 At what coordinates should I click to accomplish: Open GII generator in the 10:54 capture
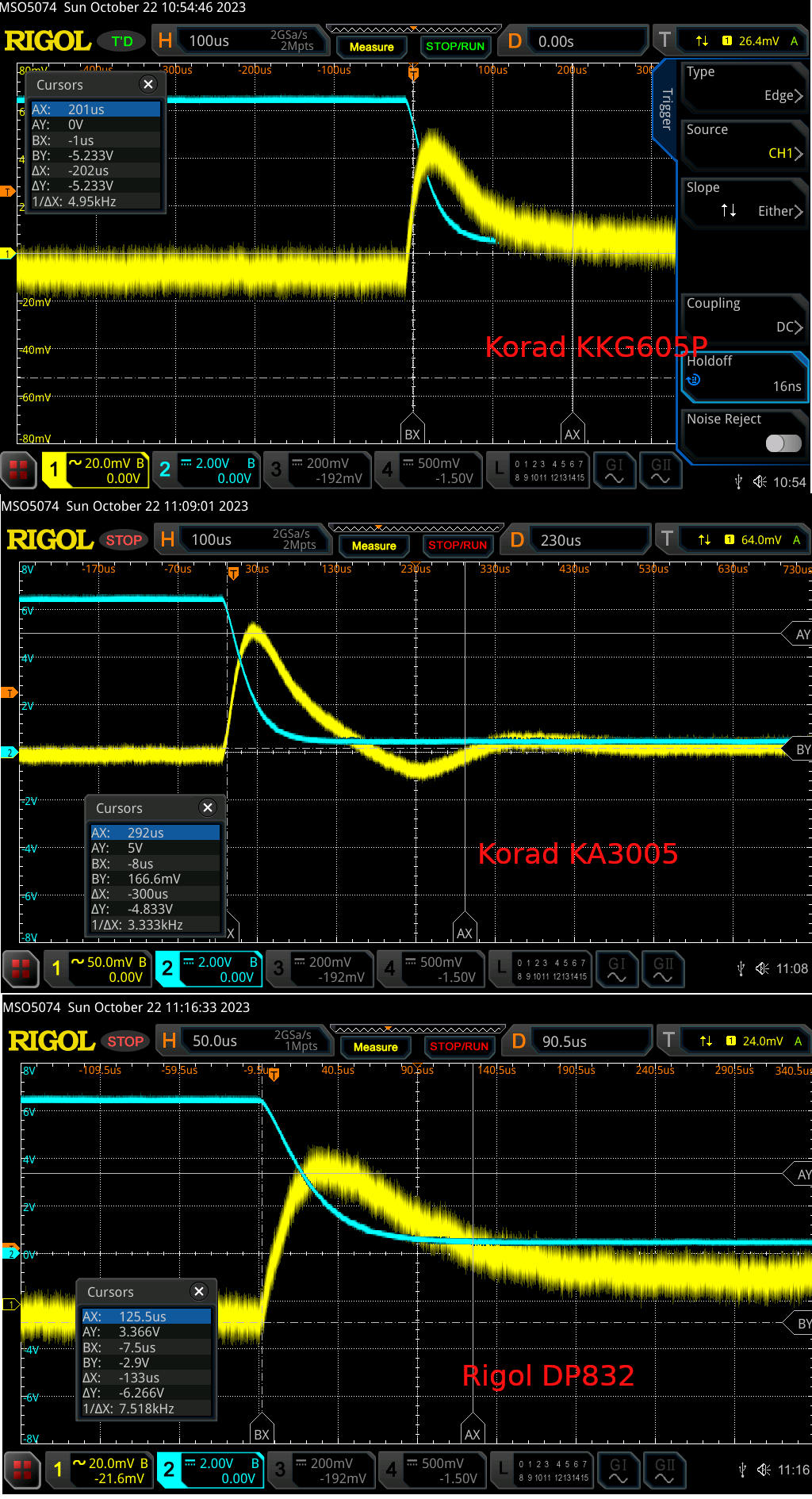tap(661, 470)
